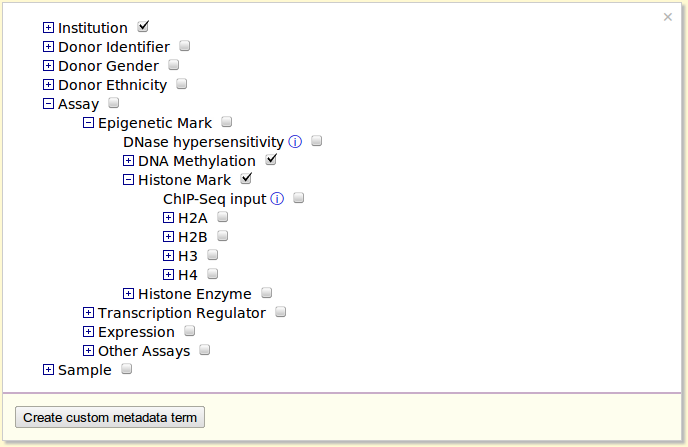Click the Expression tree label

(136, 332)
